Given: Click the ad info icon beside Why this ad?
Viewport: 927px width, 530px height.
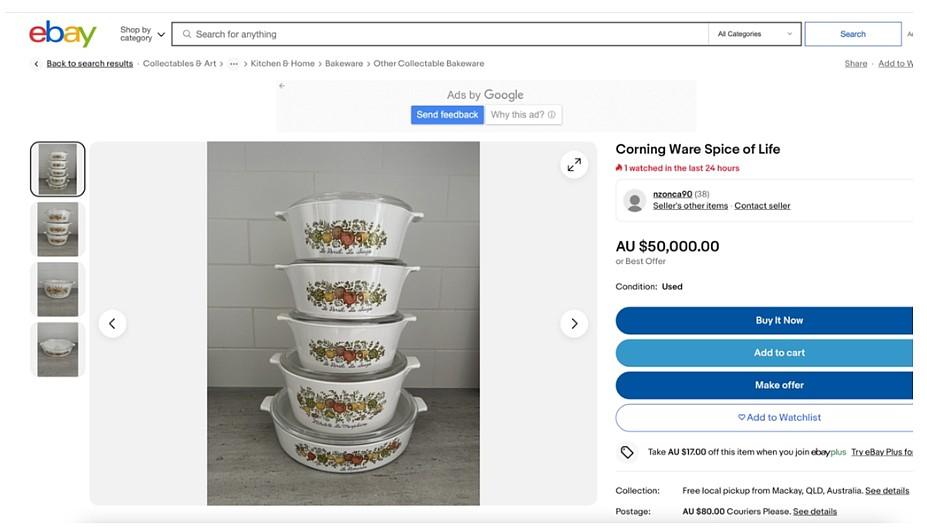Looking at the screenshot, I should (x=552, y=115).
